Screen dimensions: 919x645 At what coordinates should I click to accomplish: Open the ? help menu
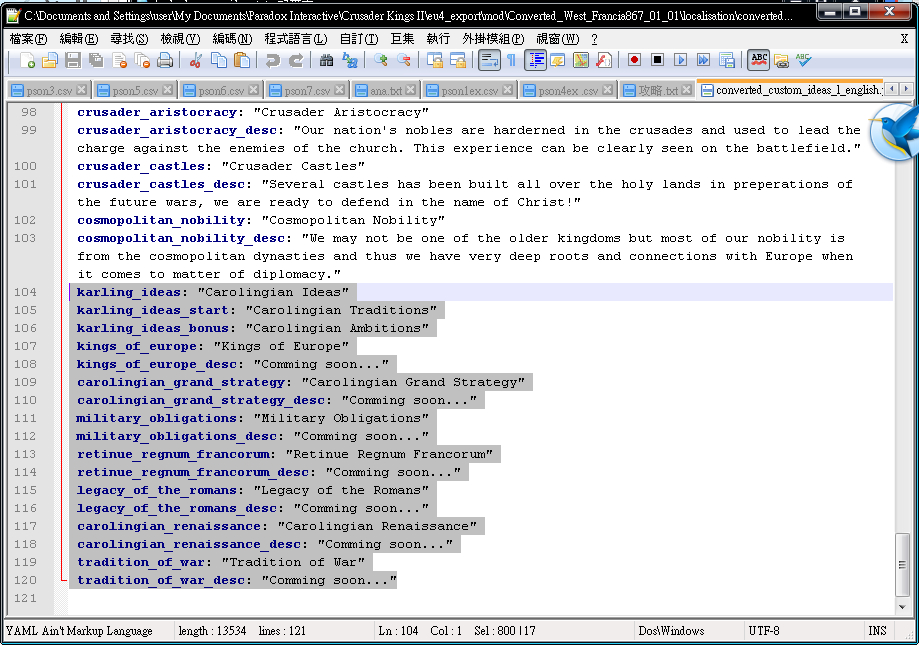(x=594, y=39)
